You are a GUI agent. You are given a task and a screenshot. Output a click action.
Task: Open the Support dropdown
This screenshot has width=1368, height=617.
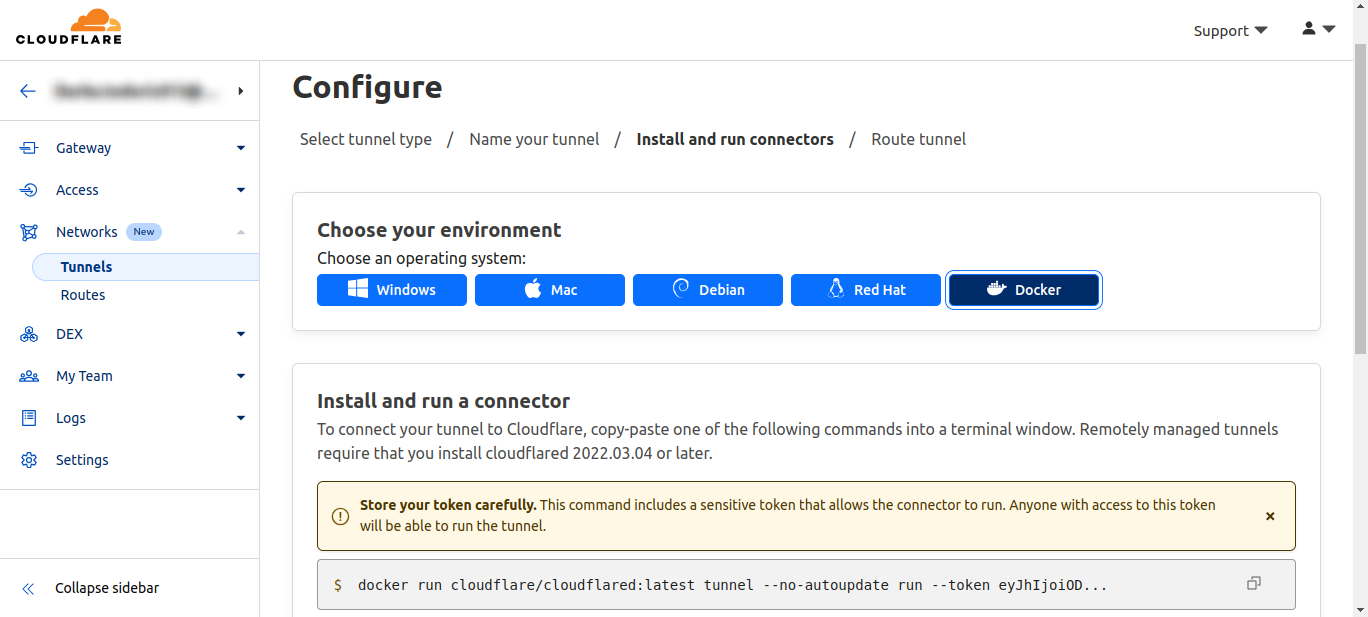(1230, 31)
